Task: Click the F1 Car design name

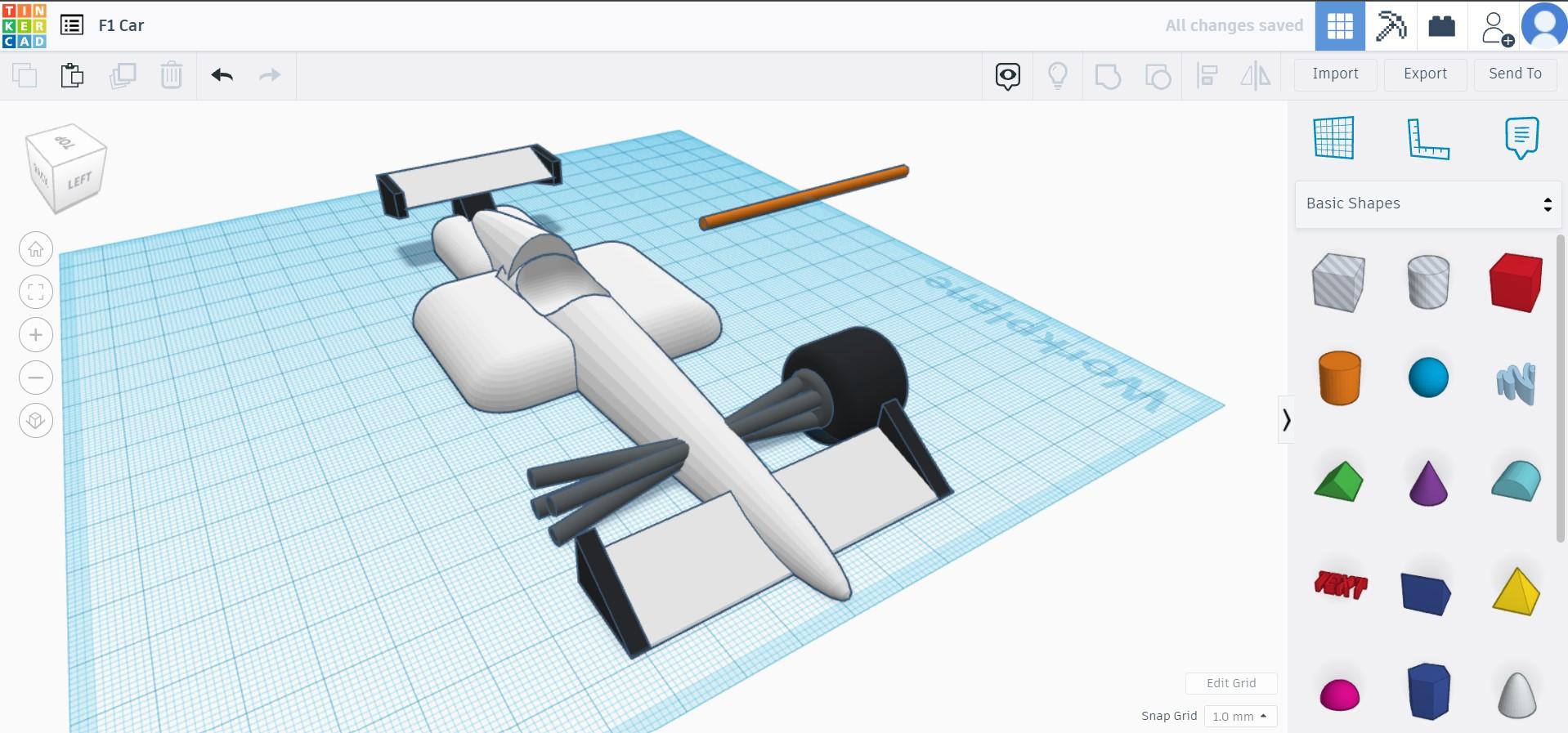Action: 121,25
